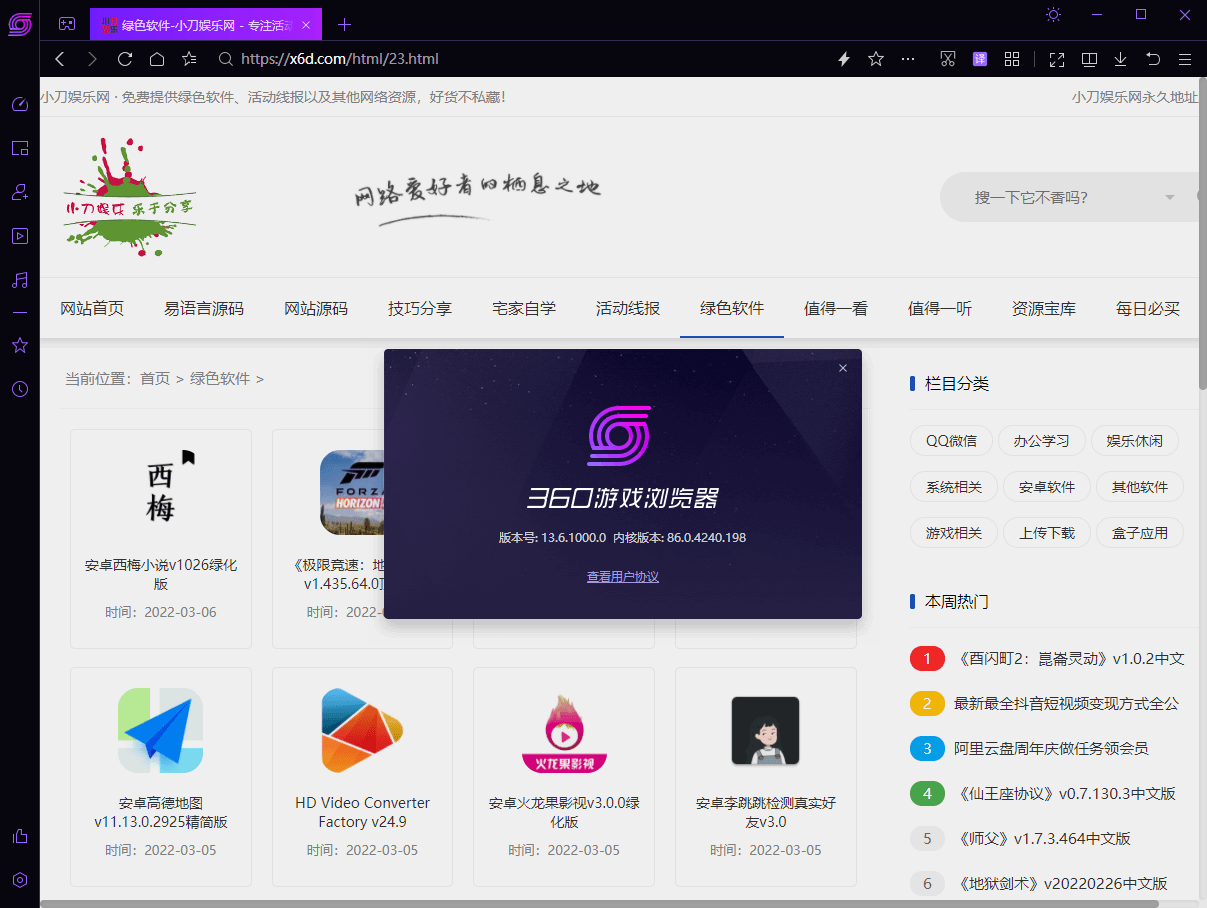This screenshot has width=1207, height=908.
Task: Click the scissors screenshot icon in toolbar
Action: (x=948, y=59)
